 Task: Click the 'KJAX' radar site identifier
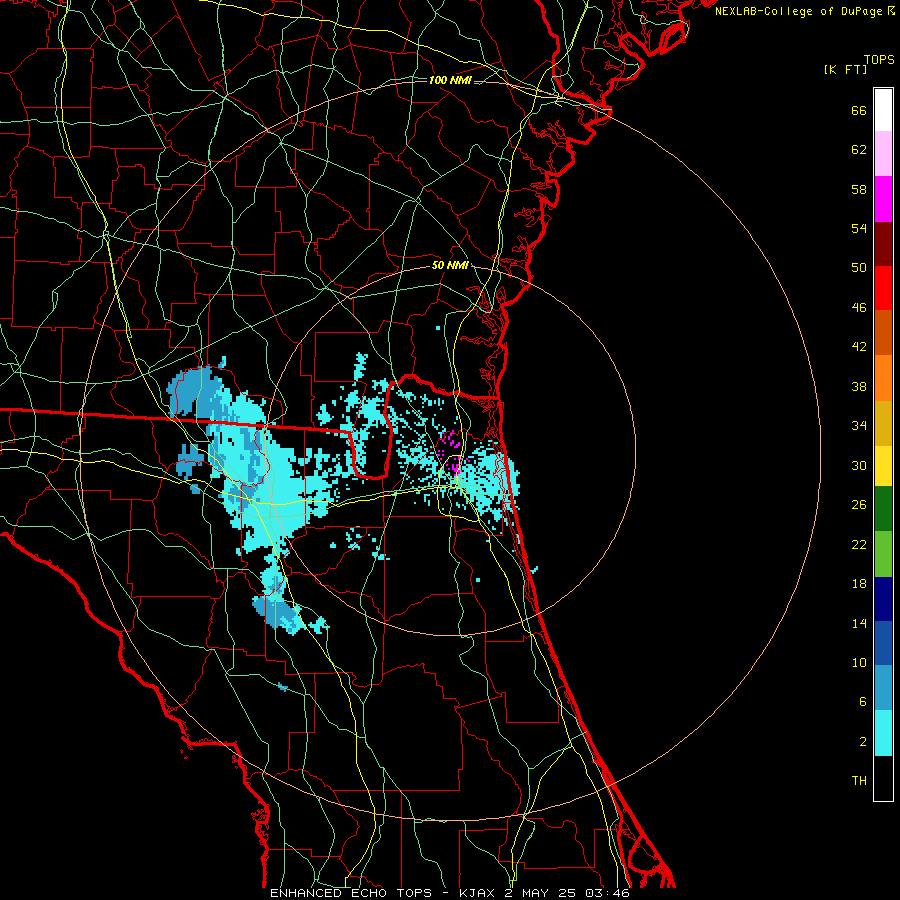(478, 893)
